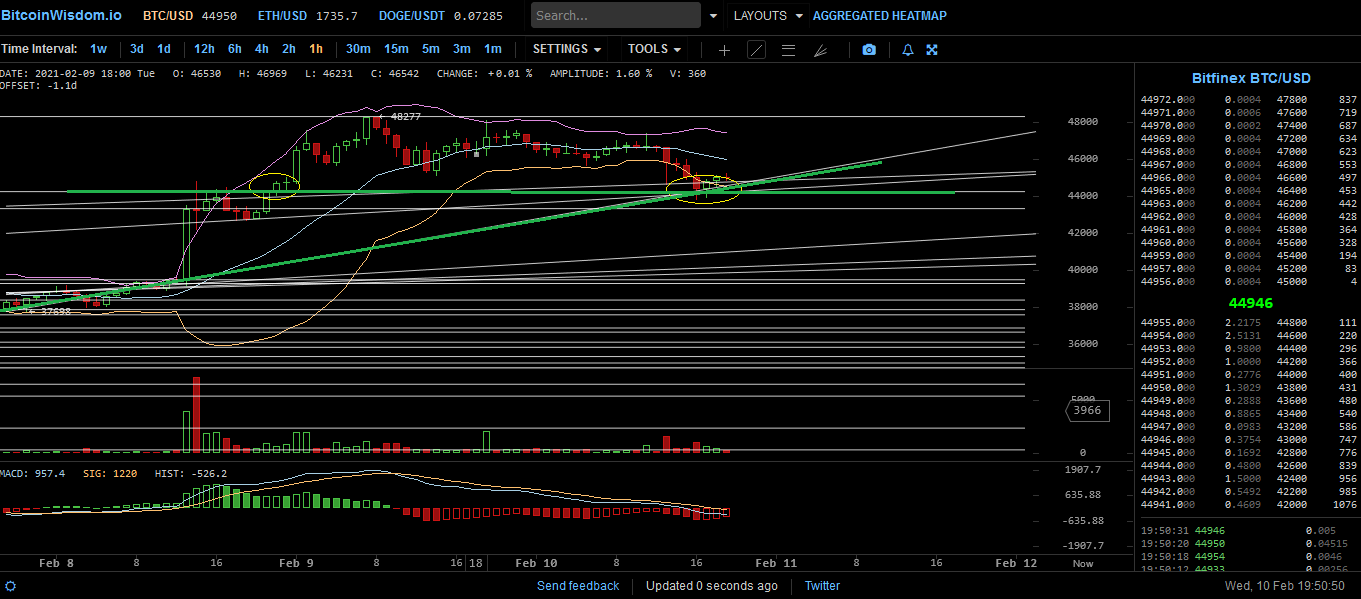Click the MACD: 957.4 indicator label
Viewport: 1361px width, 599px height.
point(33,473)
